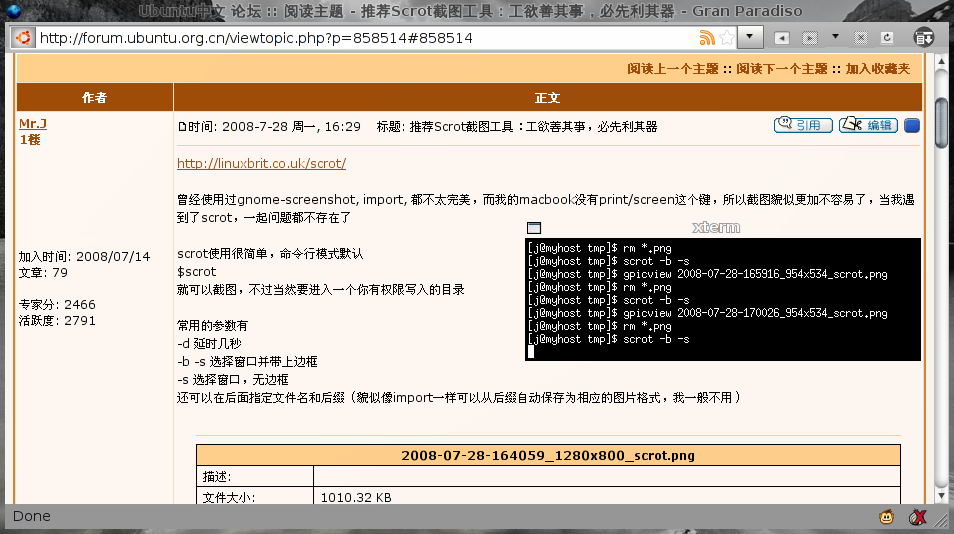Image resolution: width=954 pixels, height=534 pixels.
Task: Click the monkey face status bar icon
Action: tap(886, 517)
